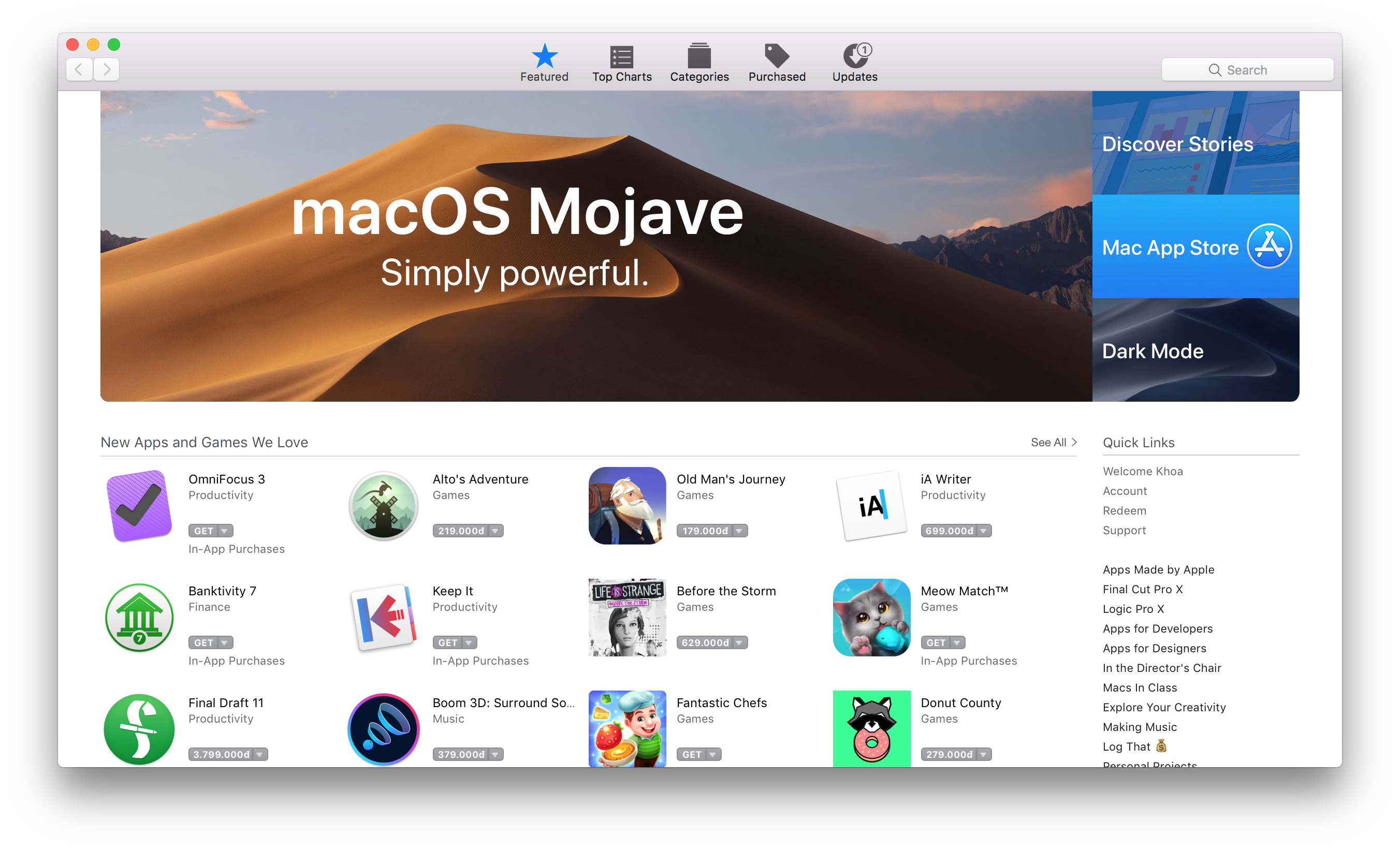This screenshot has width=1400, height=850.
Task: Open Logic Pro X link
Action: 1133,609
